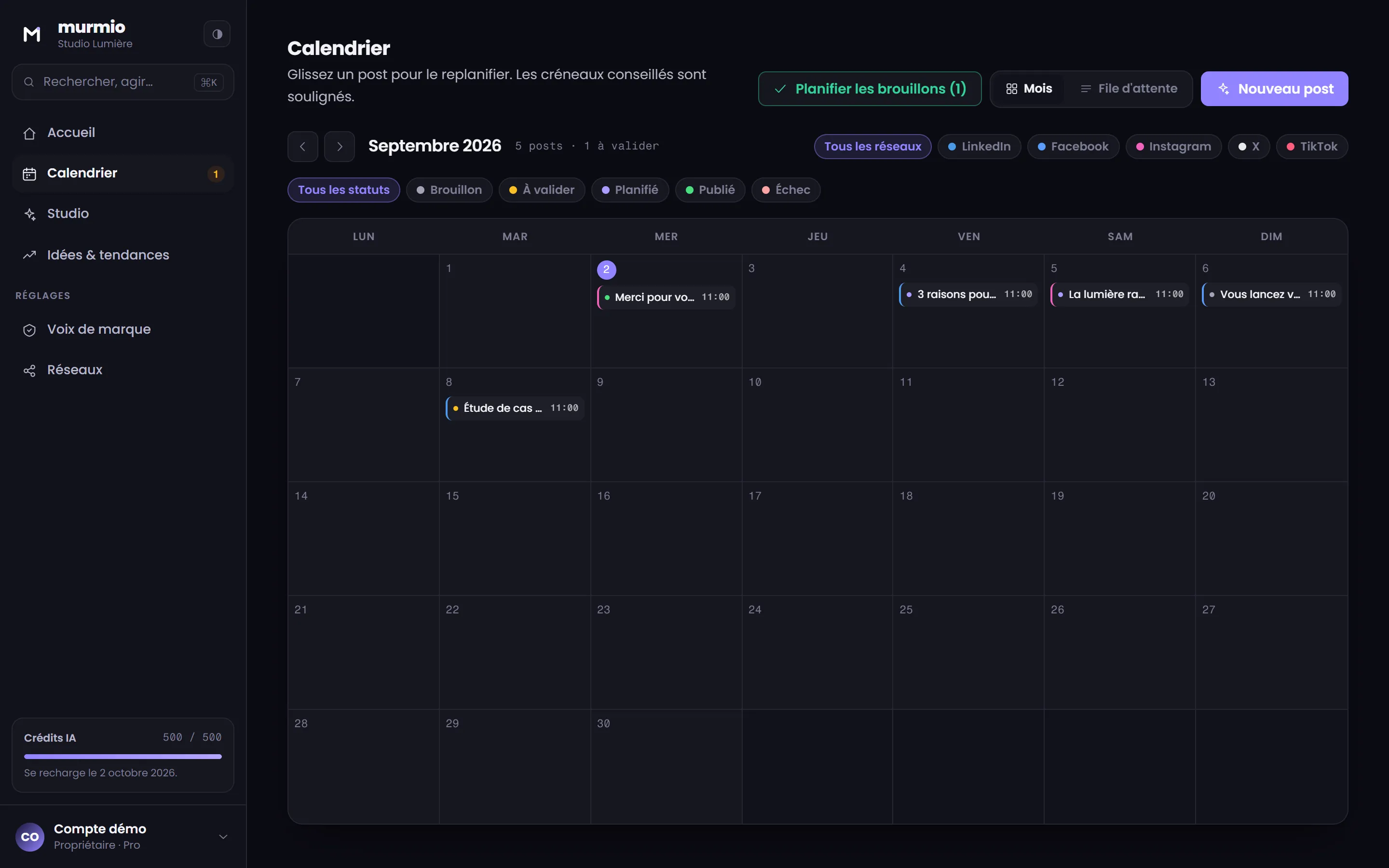Click the Studio sparkle icon
This screenshot has width=1389, height=868.
point(29,214)
